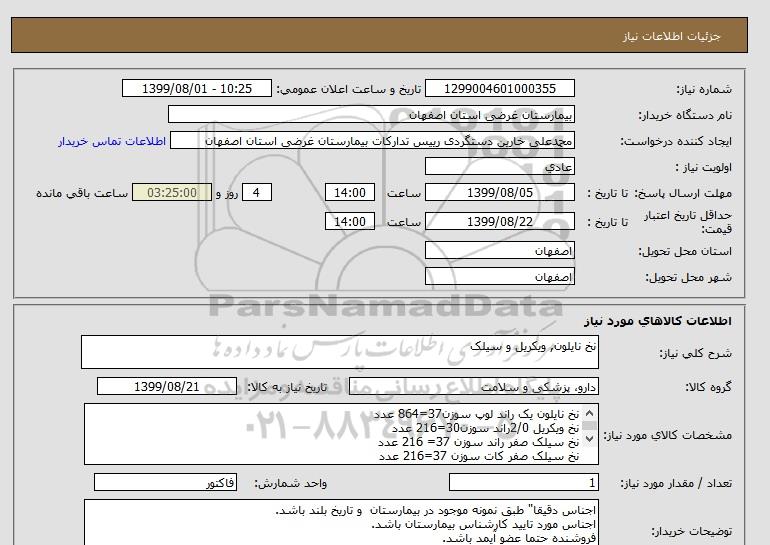Image resolution: width=770 pixels, height=545 pixels.
Task: Click the line نخ سیلک صفر کات سوزن 37
Action: [479, 457]
